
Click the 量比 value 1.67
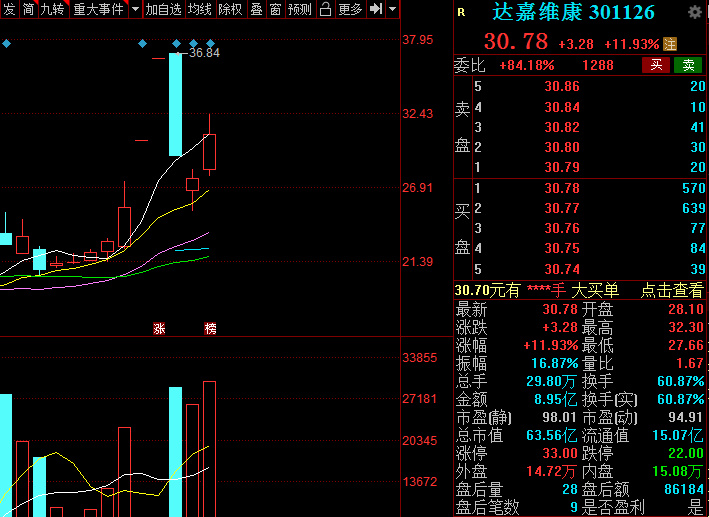coord(690,363)
